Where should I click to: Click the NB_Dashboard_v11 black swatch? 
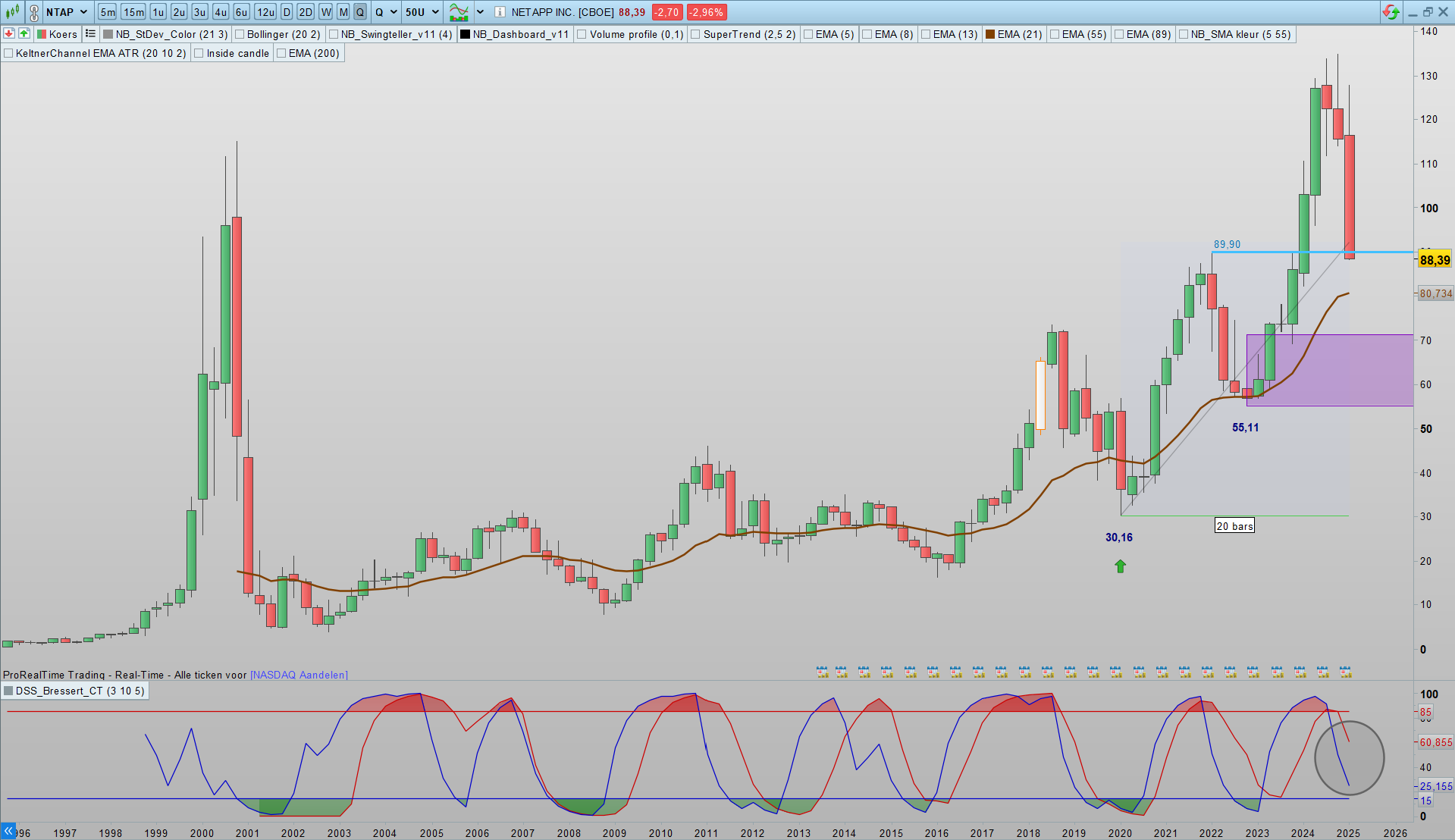(465, 34)
